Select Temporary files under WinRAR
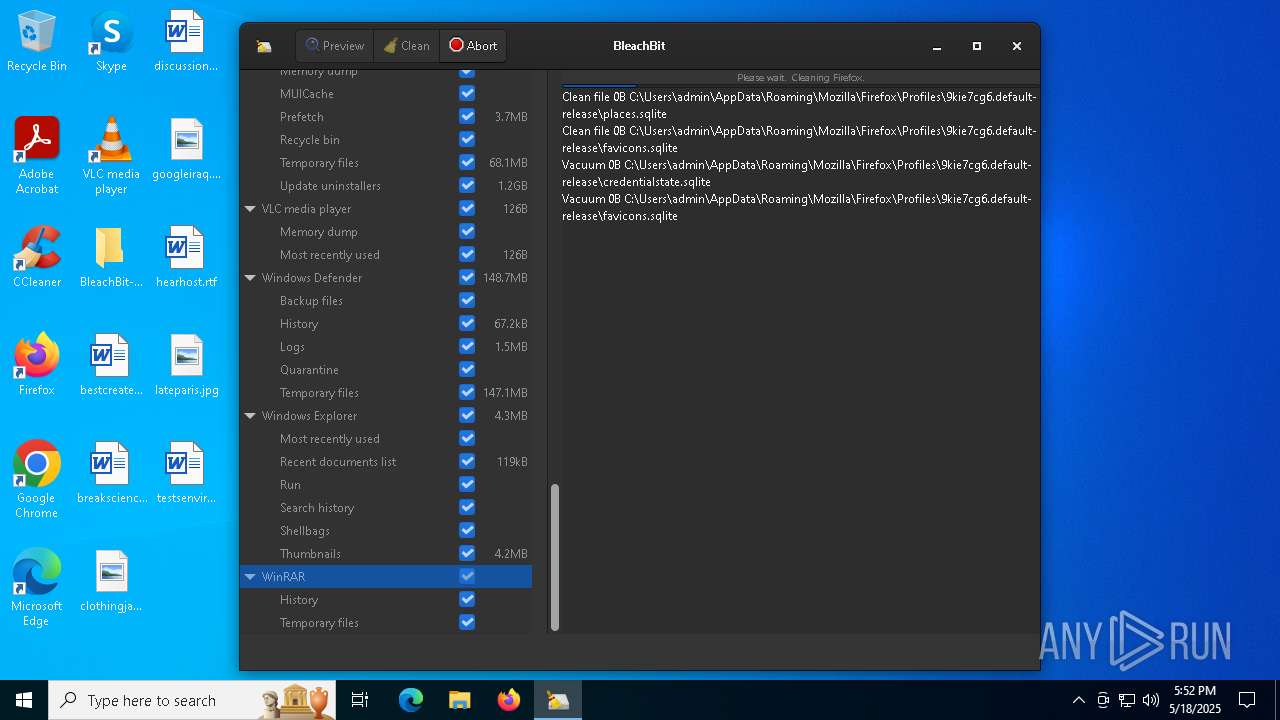 pos(319,623)
